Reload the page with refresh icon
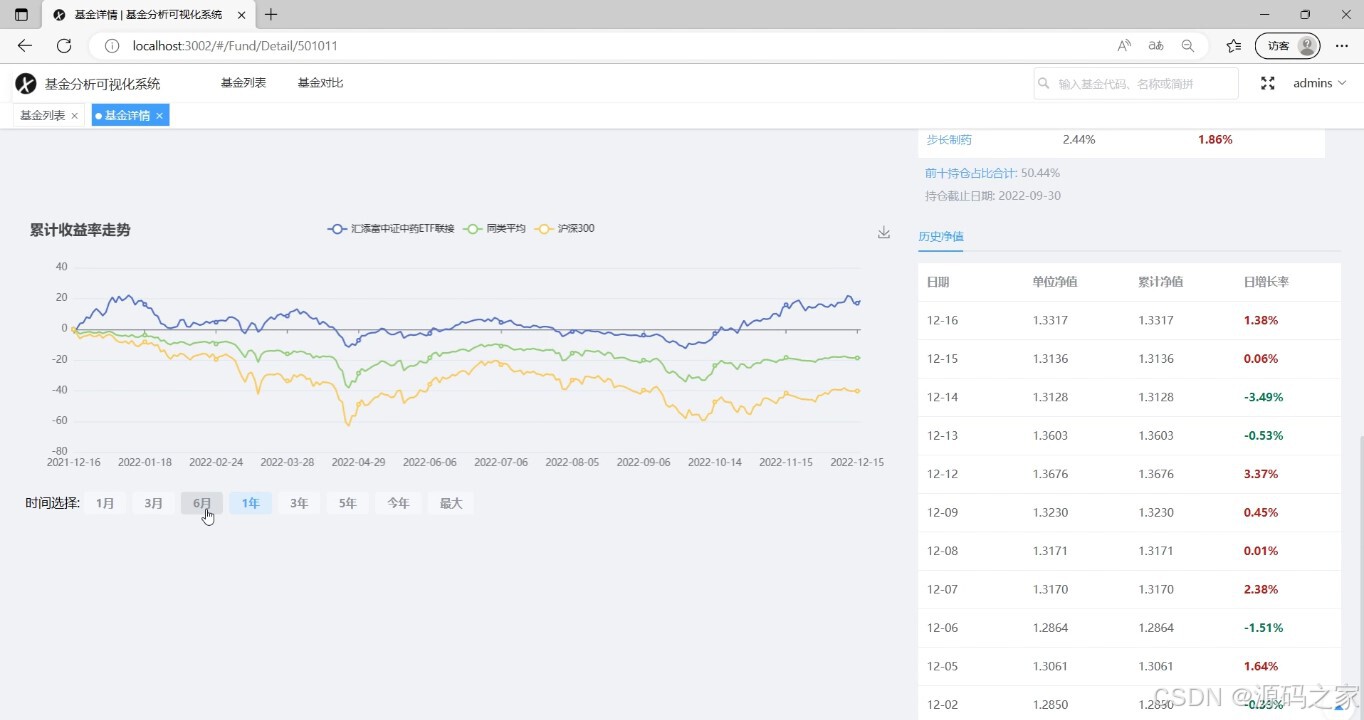This screenshot has width=1364, height=720. tap(64, 46)
